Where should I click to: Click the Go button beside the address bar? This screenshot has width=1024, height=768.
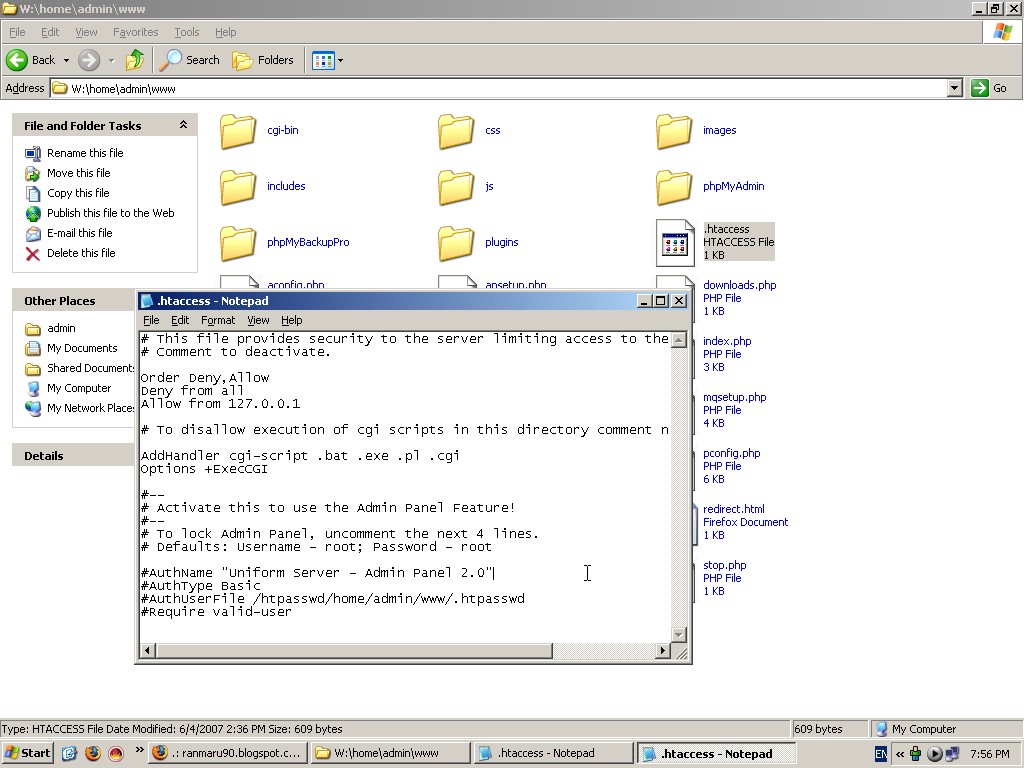pyautogui.click(x=989, y=88)
